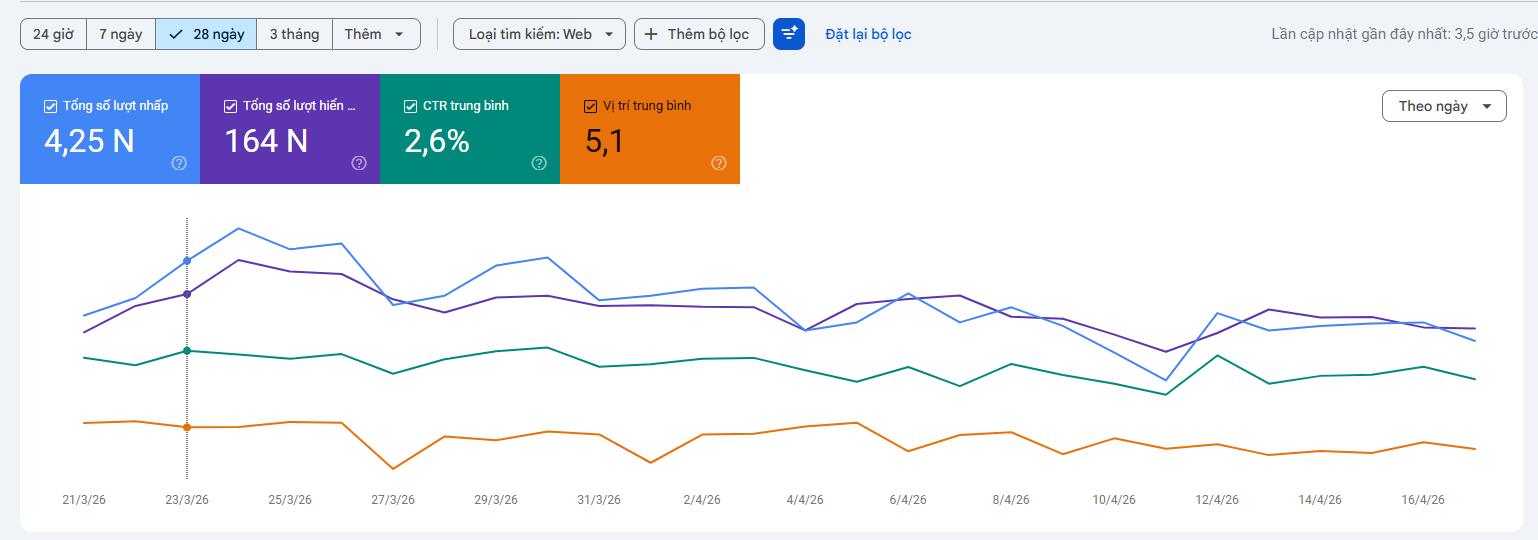This screenshot has height=540, width=1538.
Task: Click the blue filter sparkle icon button
Action: (x=789, y=34)
